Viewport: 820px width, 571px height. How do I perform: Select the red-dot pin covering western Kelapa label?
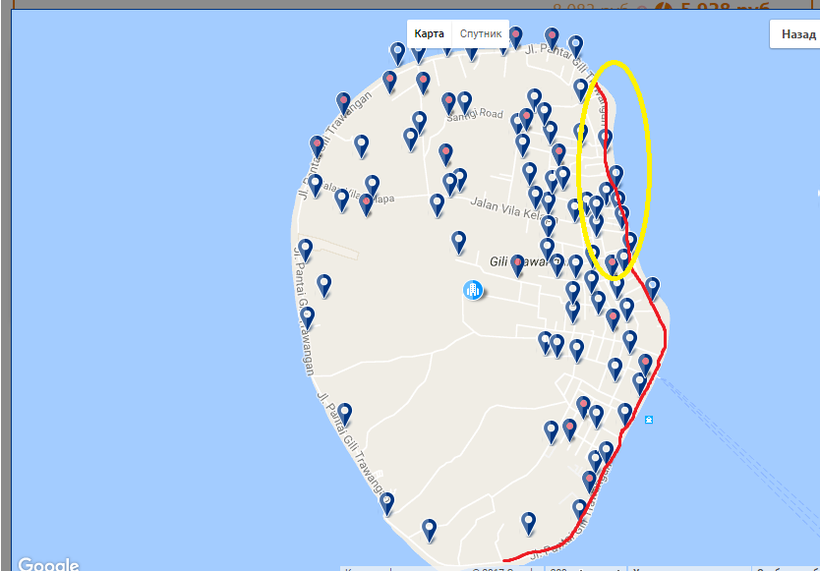coord(367,204)
